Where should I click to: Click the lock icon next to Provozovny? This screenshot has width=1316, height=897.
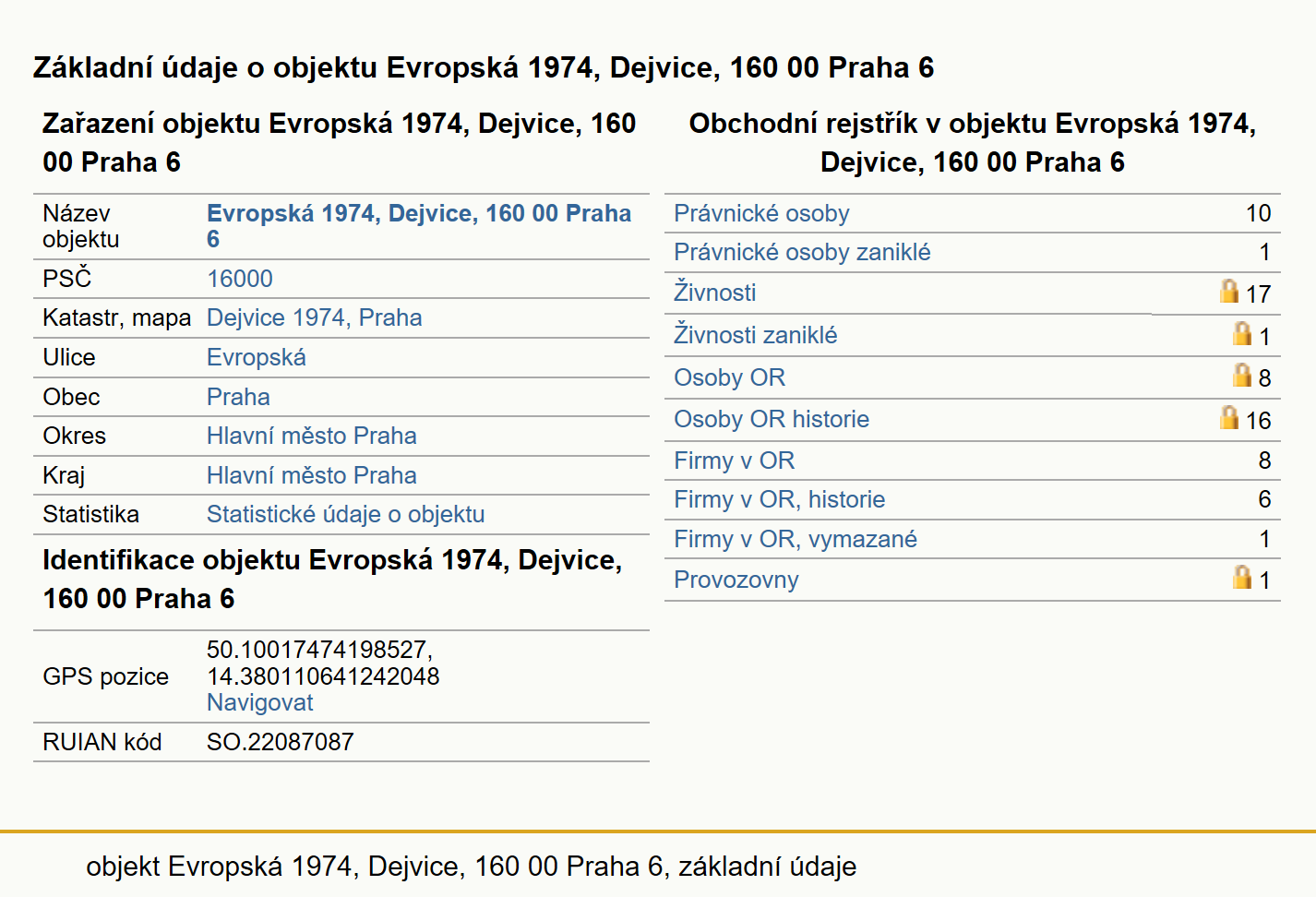click(1242, 577)
